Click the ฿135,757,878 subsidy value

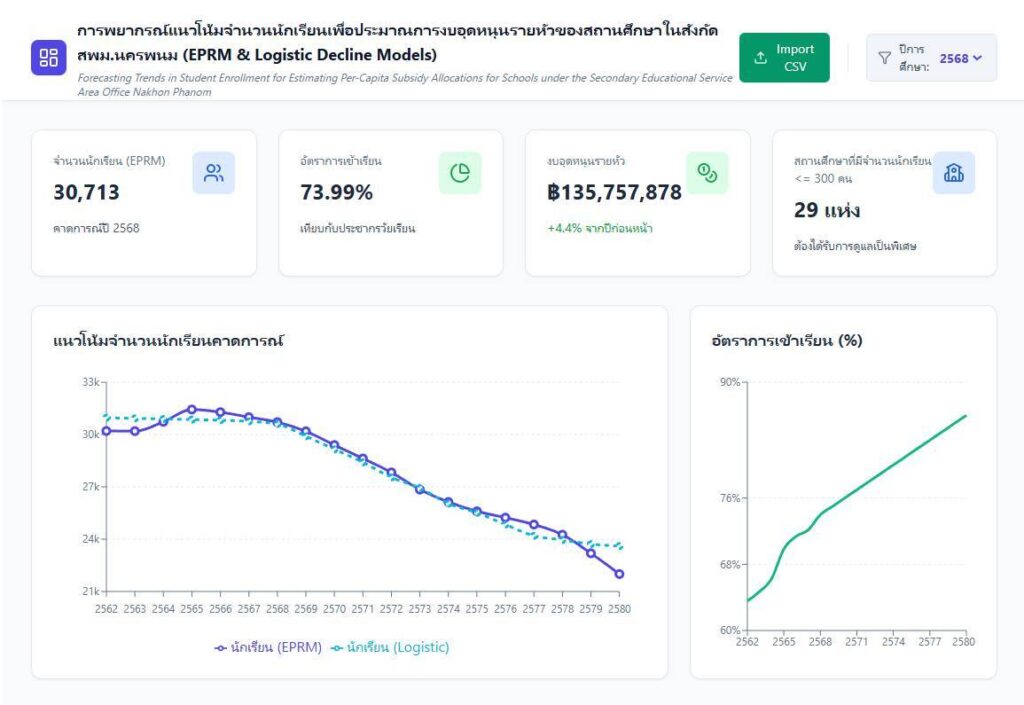[x=614, y=192]
